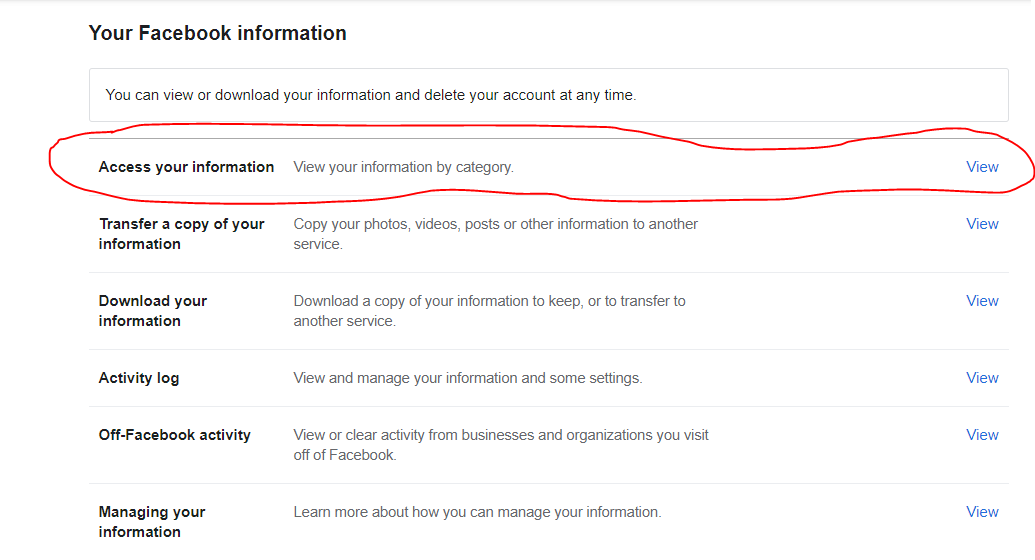1035x560 pixels.
Task: Click the 'You can view or download' notice
Action: click(x=549, y=95)
